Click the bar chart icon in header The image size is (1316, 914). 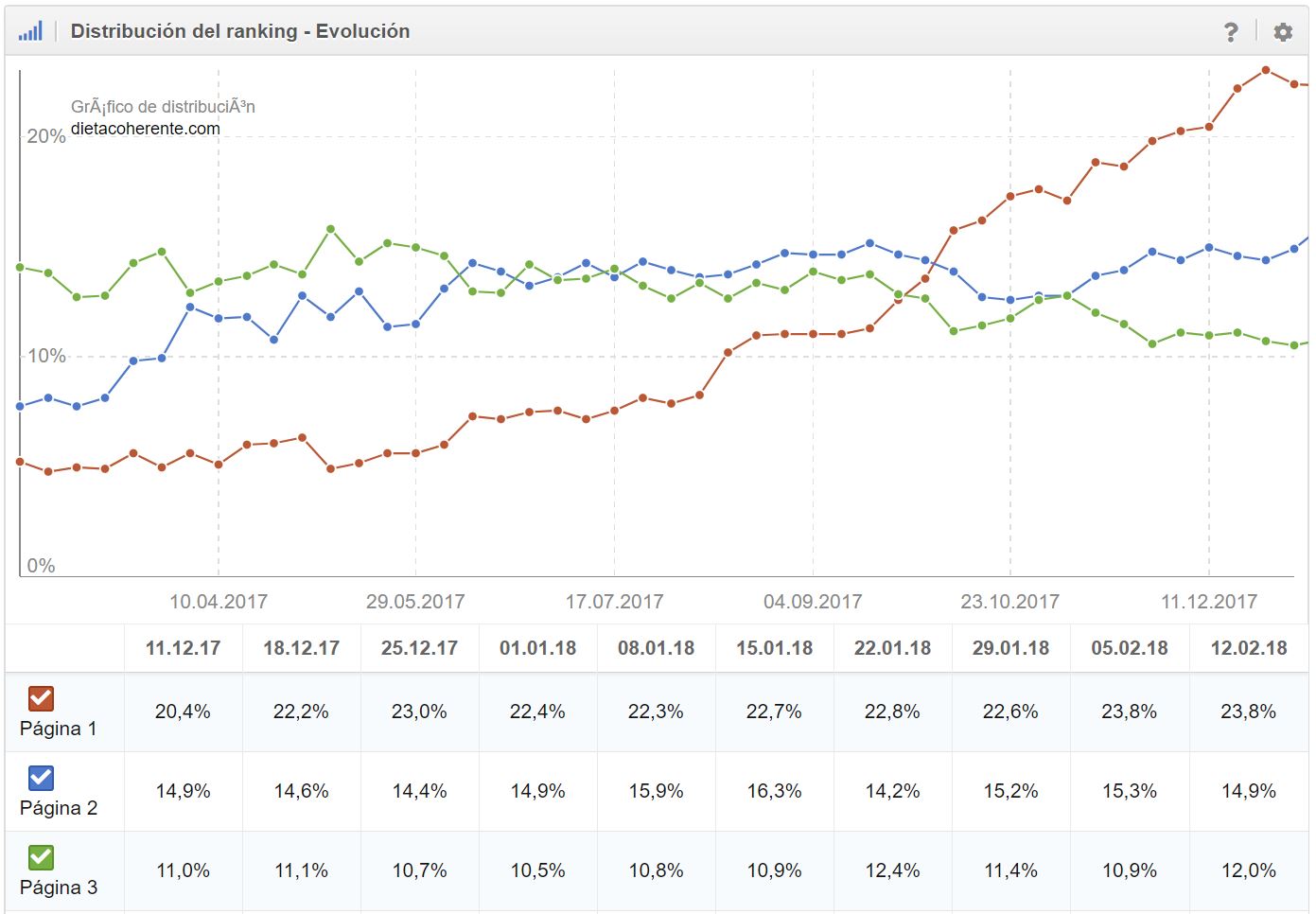point(30,31)
